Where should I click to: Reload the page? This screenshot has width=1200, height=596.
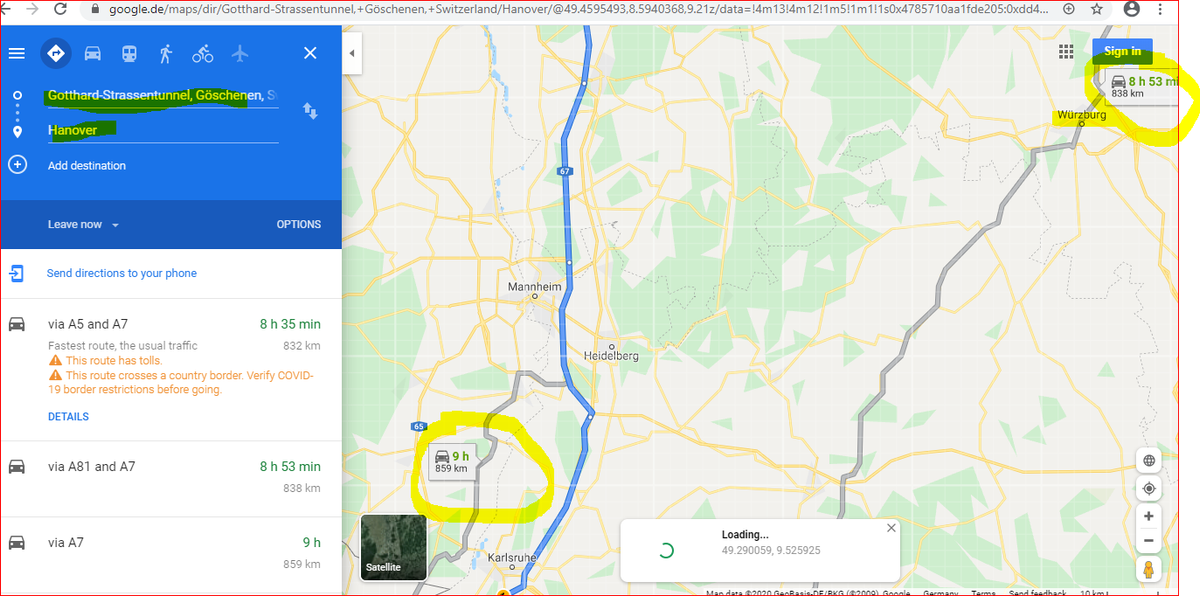(x=61, y=8)
